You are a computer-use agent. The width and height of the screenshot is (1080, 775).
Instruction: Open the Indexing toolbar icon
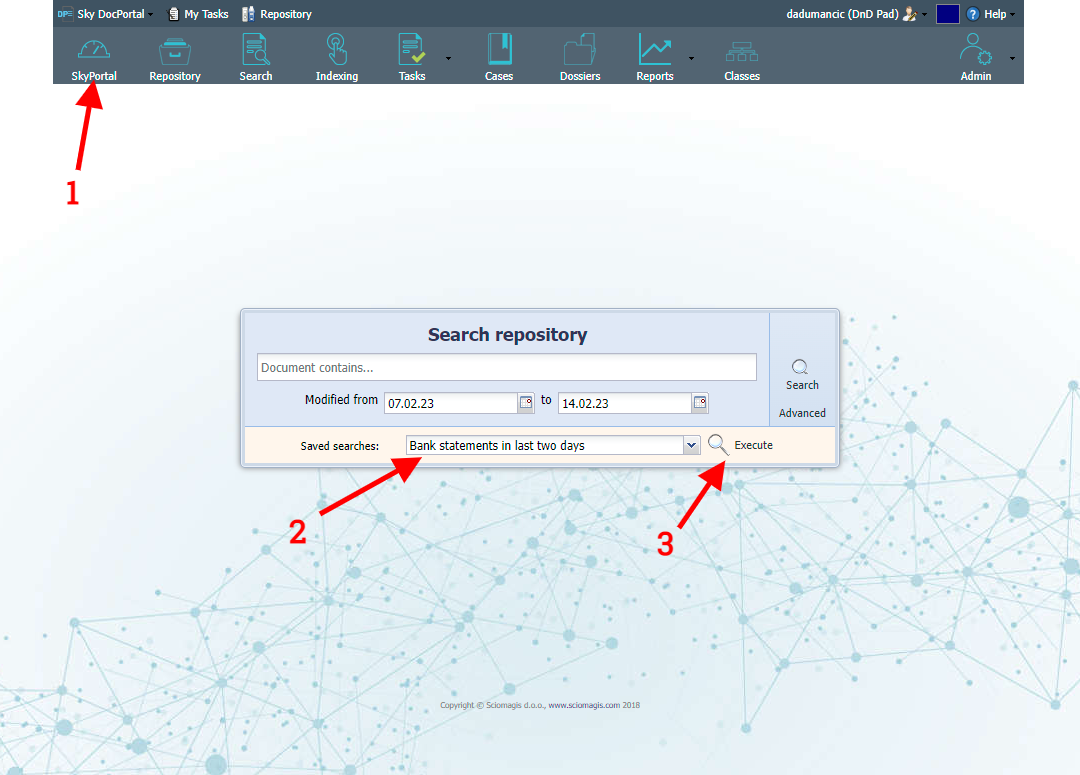coord(336,50)
